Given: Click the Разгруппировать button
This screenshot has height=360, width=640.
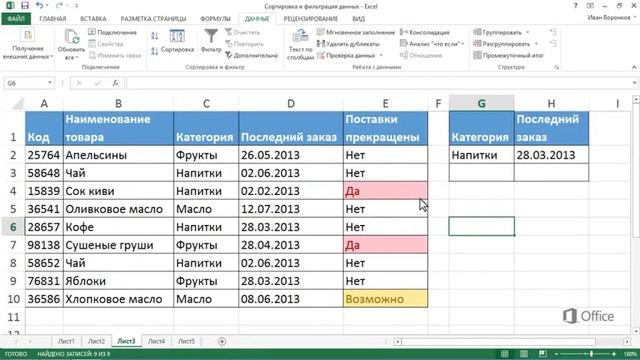Looking at the screenshot, I should point(501,44).
